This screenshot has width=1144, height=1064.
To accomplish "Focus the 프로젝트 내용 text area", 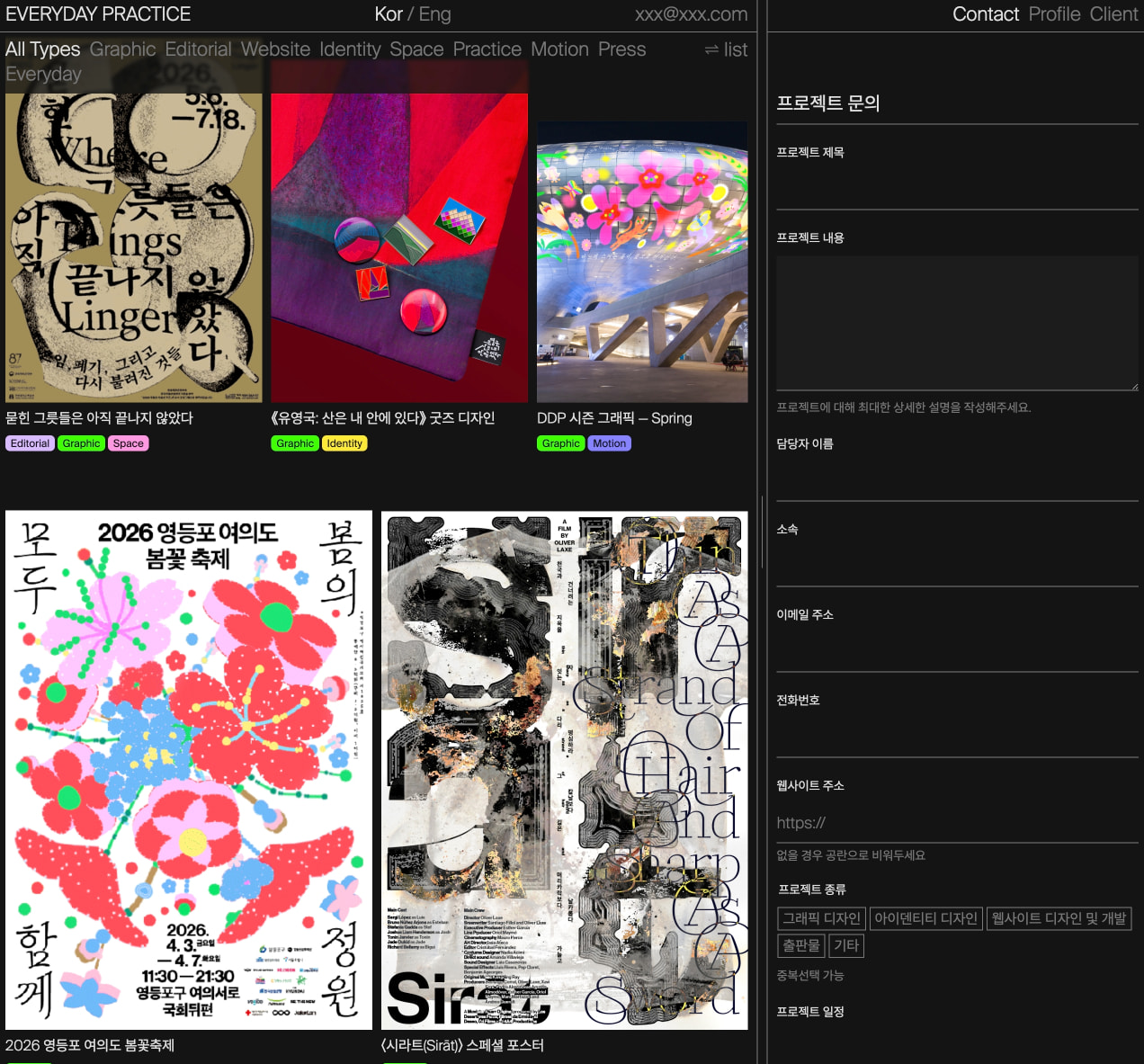I will [958, 323].
